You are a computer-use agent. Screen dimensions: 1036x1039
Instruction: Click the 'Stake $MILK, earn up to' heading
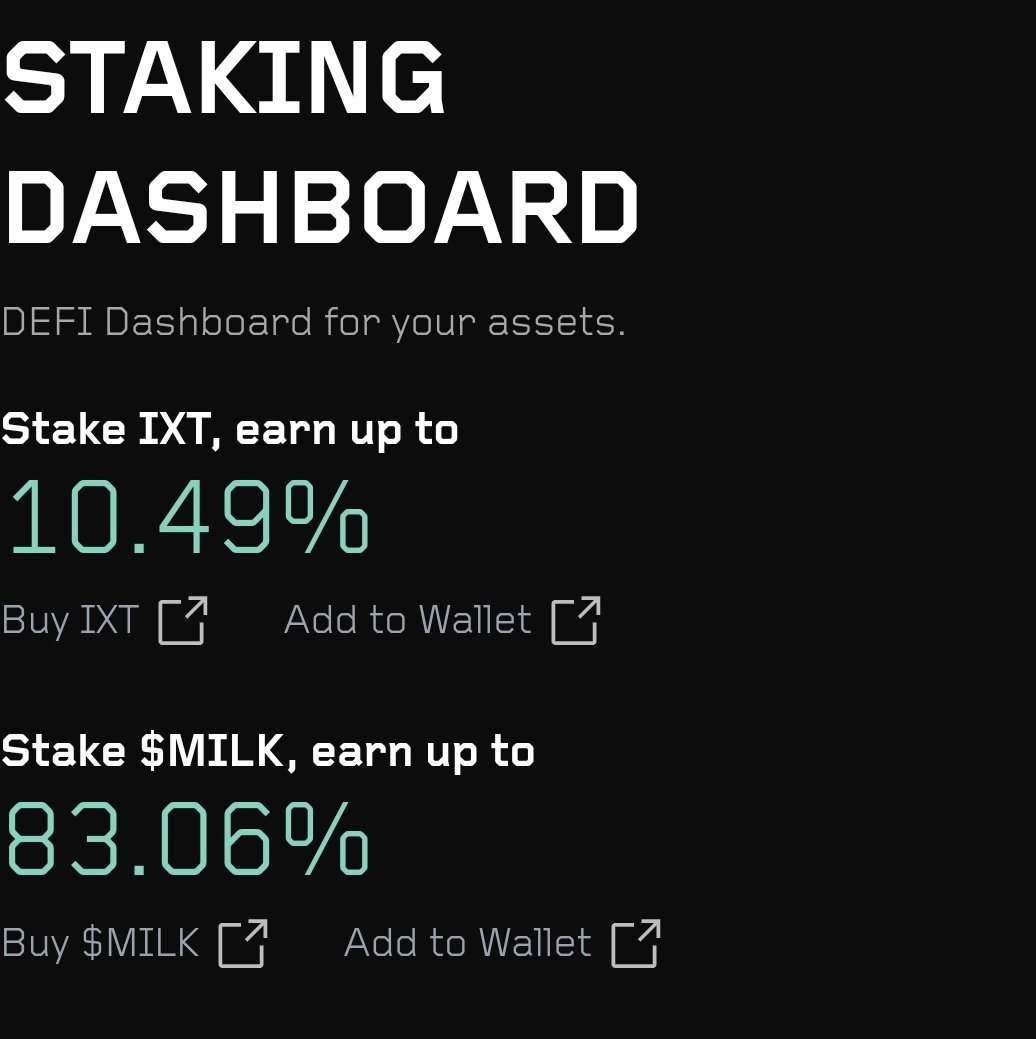click(268, 752)
